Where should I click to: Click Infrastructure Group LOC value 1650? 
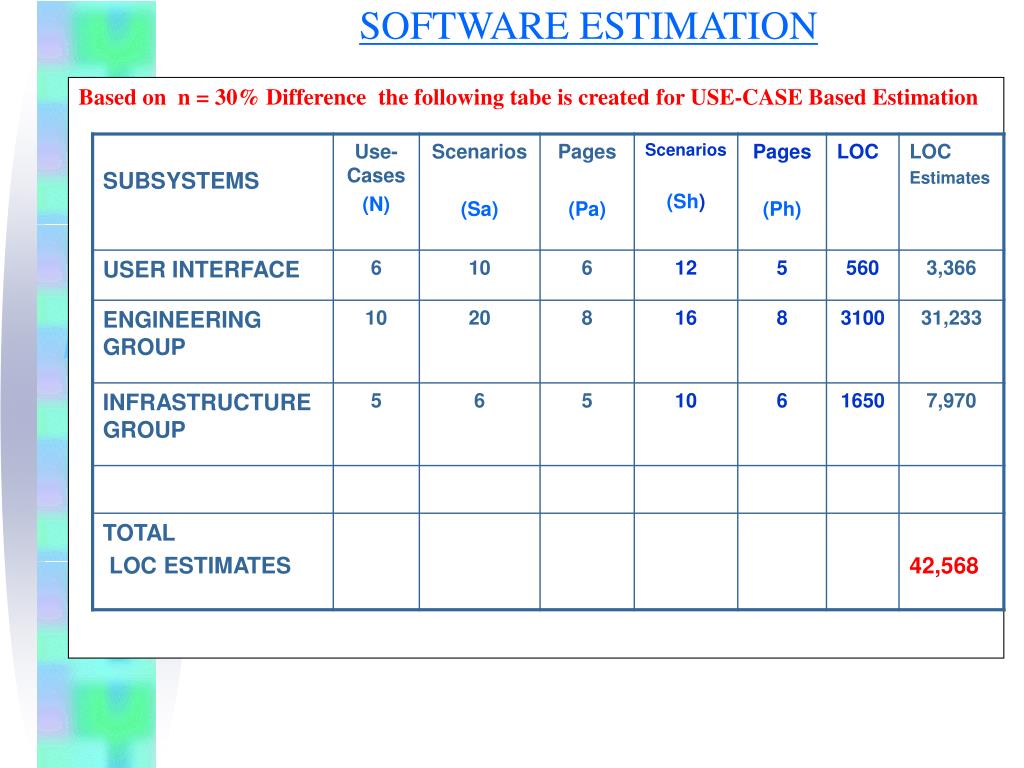(x=862, y=401)
